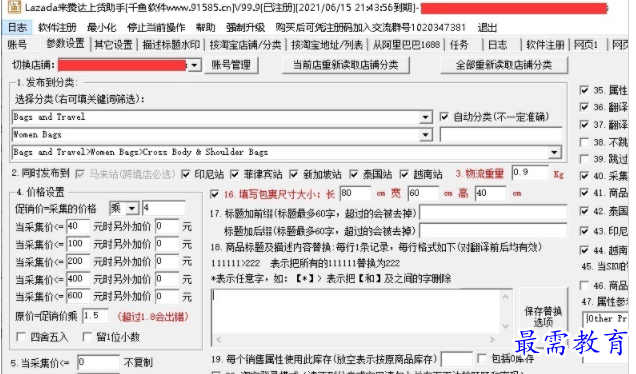Click the 最小化 menu item

pos(101,28)
